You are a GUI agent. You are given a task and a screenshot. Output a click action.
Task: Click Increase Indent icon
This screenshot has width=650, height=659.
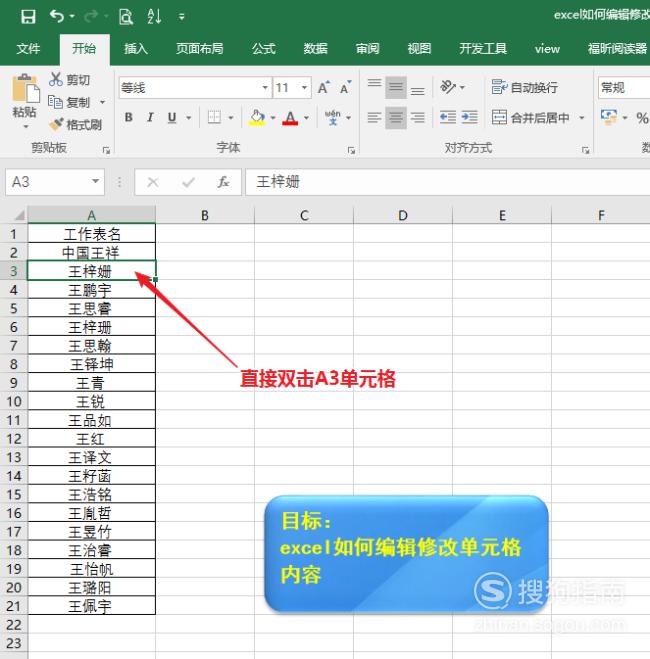click(x=469, y=117)
